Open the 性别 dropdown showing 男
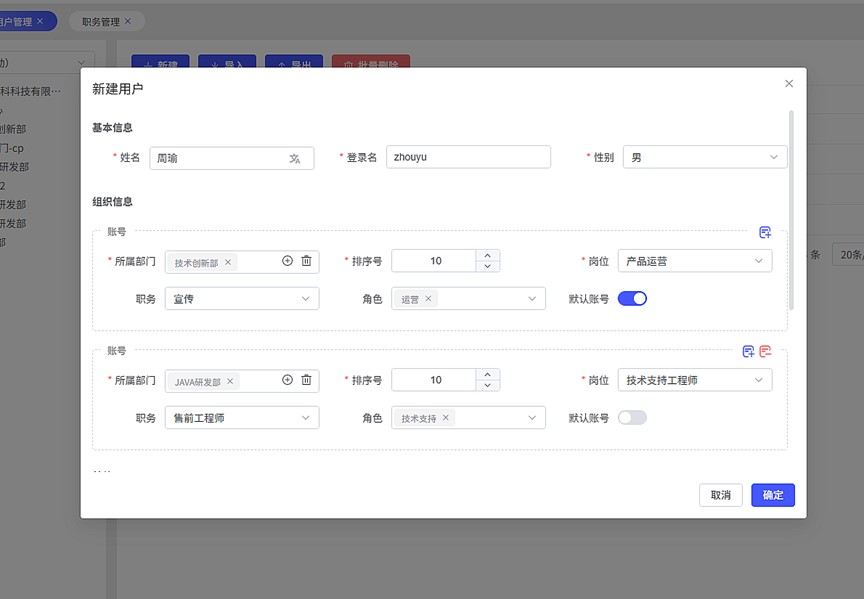 tap(704, 157)
